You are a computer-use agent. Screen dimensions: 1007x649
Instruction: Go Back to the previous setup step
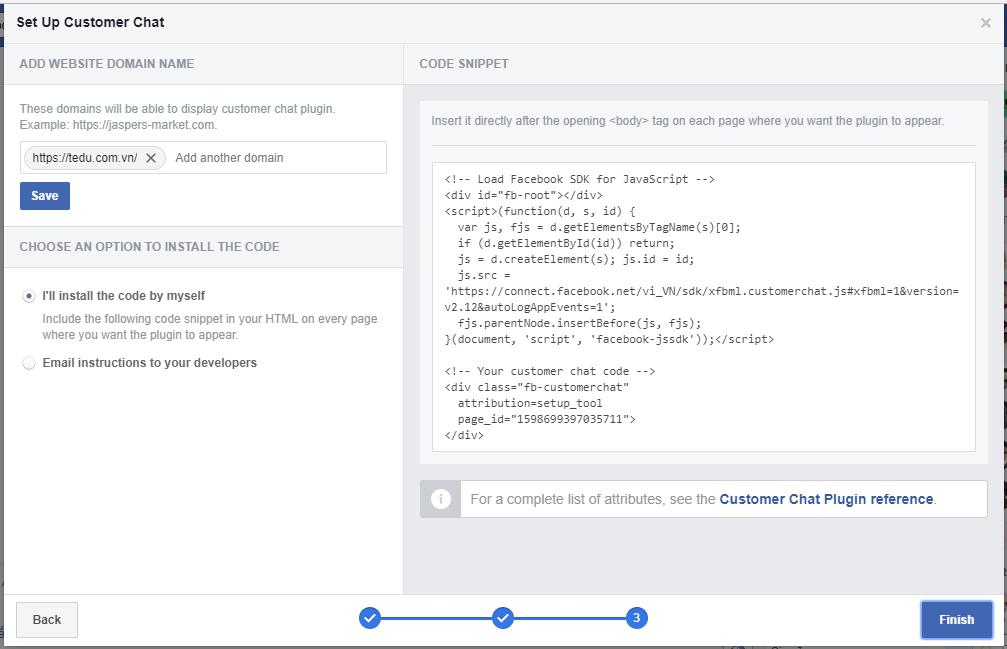tap(47, 620)
